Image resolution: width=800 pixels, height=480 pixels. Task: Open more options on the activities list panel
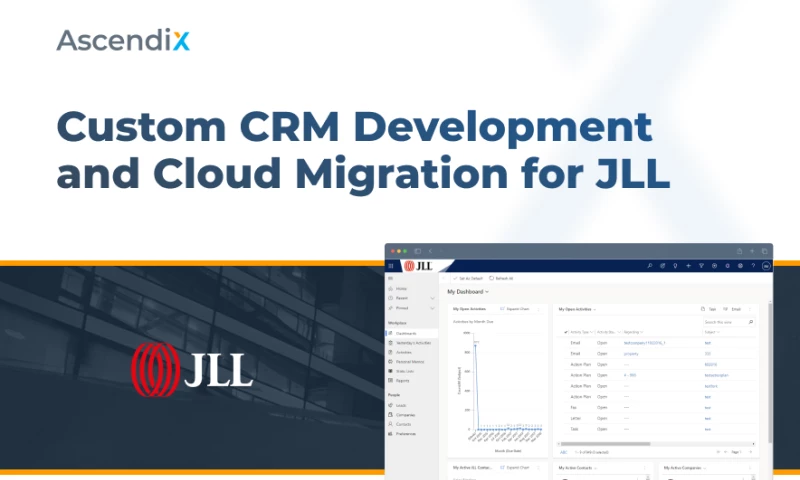[x=749, y=309]
